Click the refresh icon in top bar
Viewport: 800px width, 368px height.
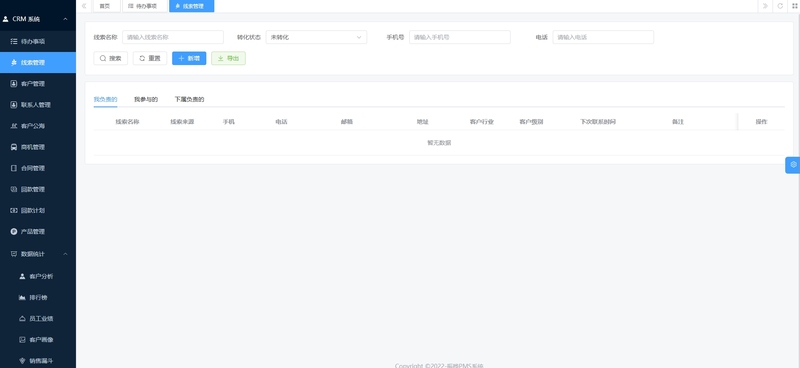click(x=780, y=6)
